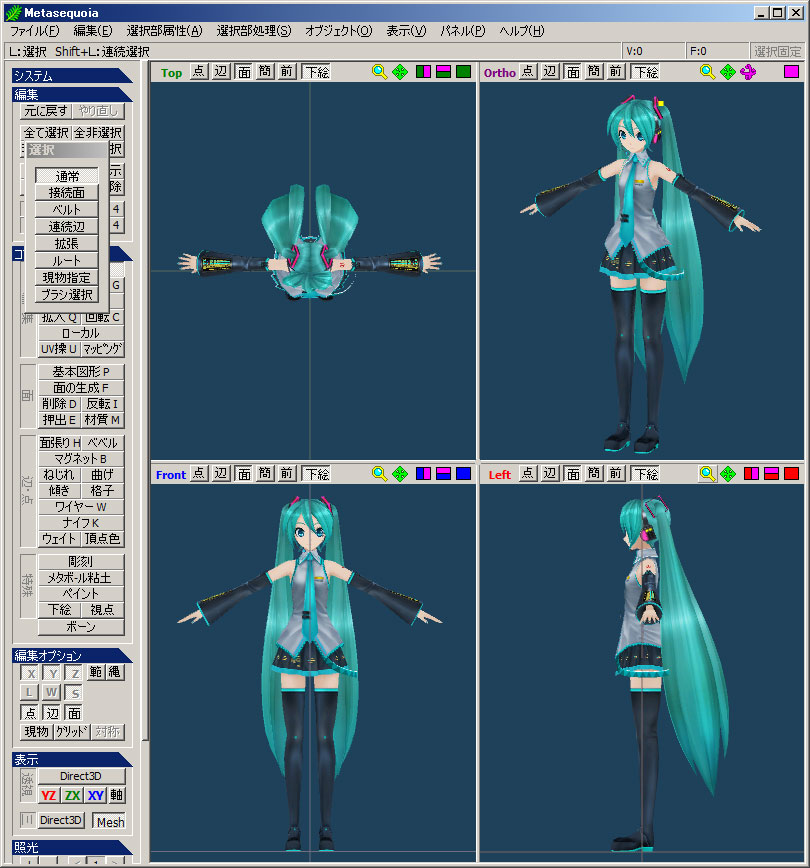Screen dimensions: 810x868
Task: Toggle 下絵 background image in Left viewport
Action: tap(645, 474)
